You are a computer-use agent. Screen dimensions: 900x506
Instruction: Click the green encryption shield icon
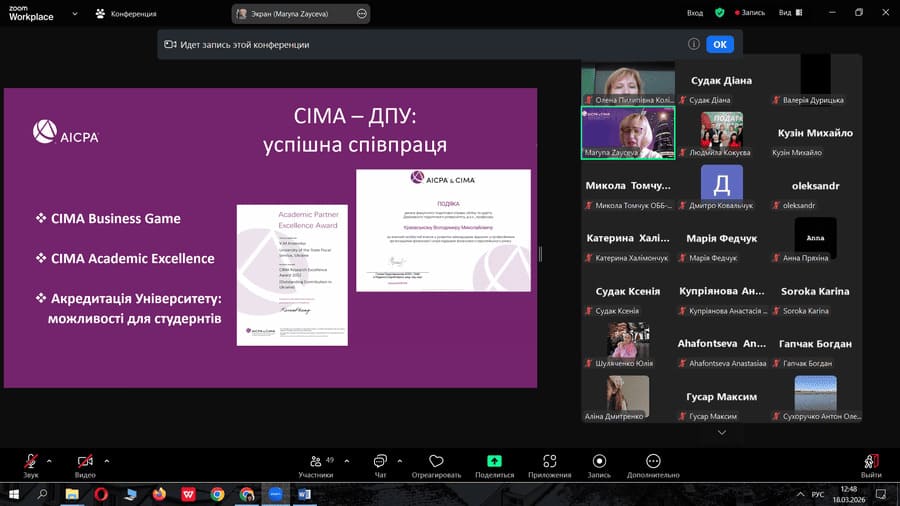point(719,13)
